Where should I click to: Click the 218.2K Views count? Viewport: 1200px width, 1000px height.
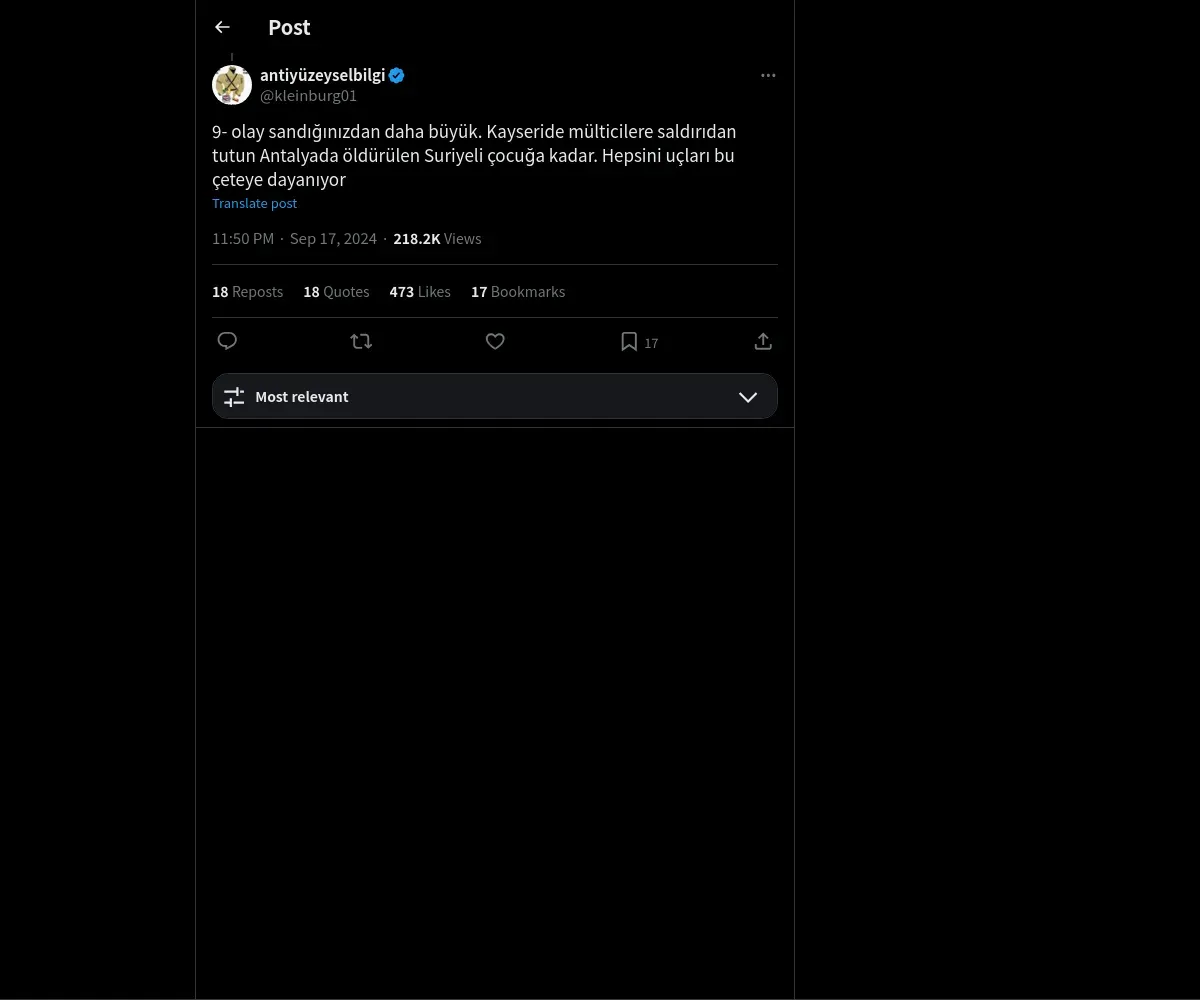437,239
